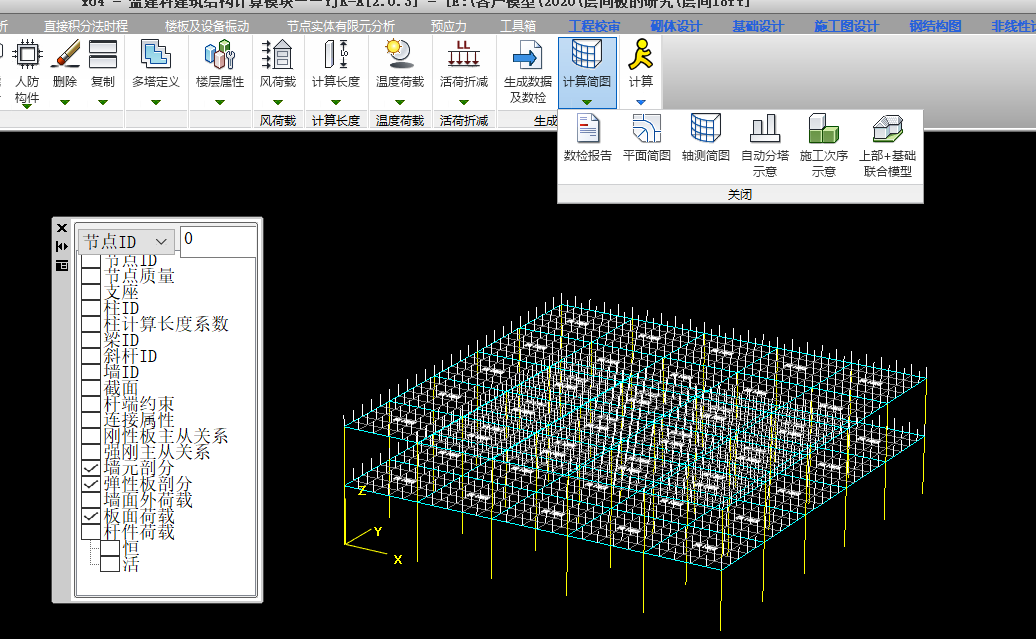This screenshot has width=1036, height=639.
Task: Open the 计算长度 tool icon
Action: click(336, 54)
